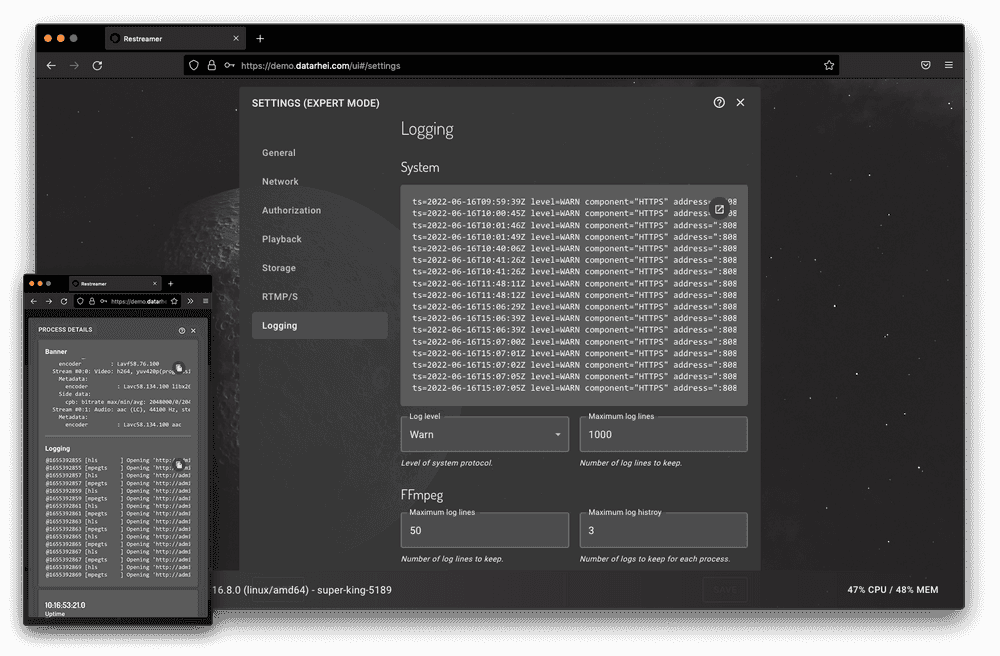Click the help icon in the Settings dialog

tap(718, 102)
